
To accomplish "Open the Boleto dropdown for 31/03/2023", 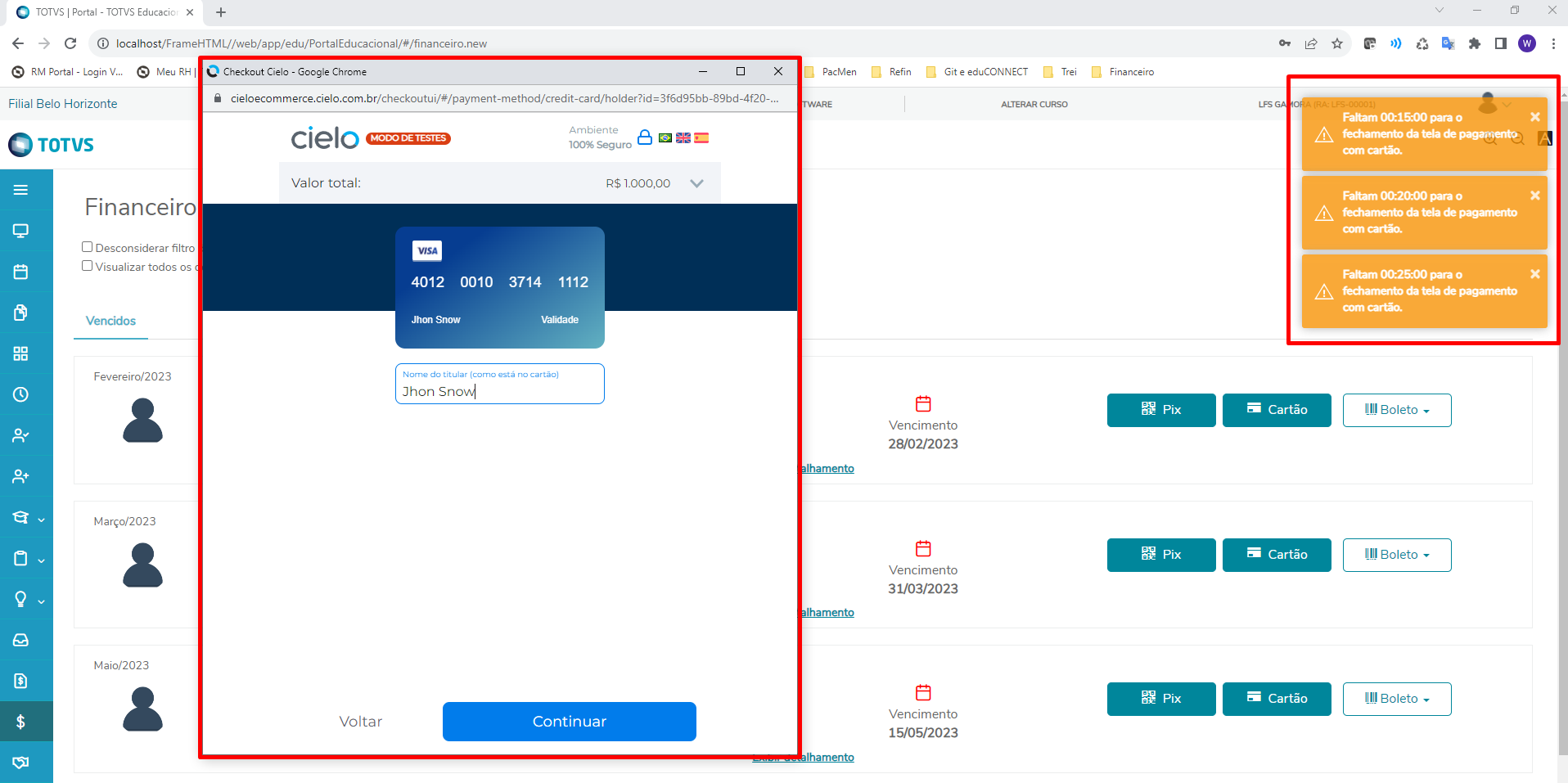I will point(1397,555).
